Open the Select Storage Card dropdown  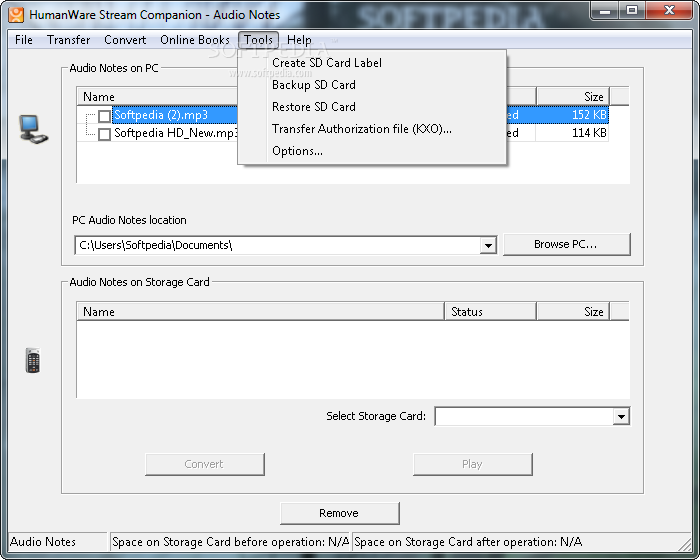point(621,417)
